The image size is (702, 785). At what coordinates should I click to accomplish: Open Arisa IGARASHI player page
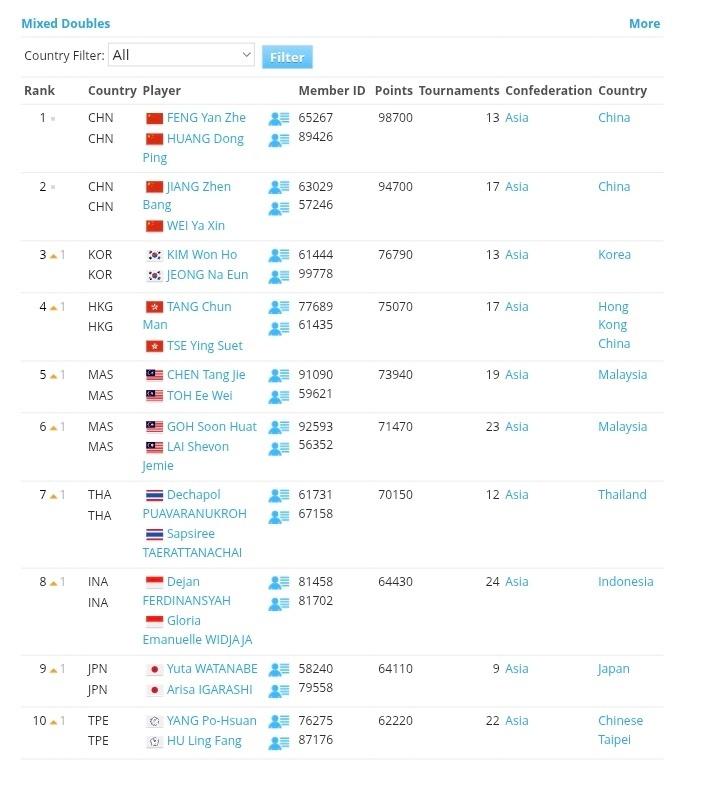pos(209,690)
